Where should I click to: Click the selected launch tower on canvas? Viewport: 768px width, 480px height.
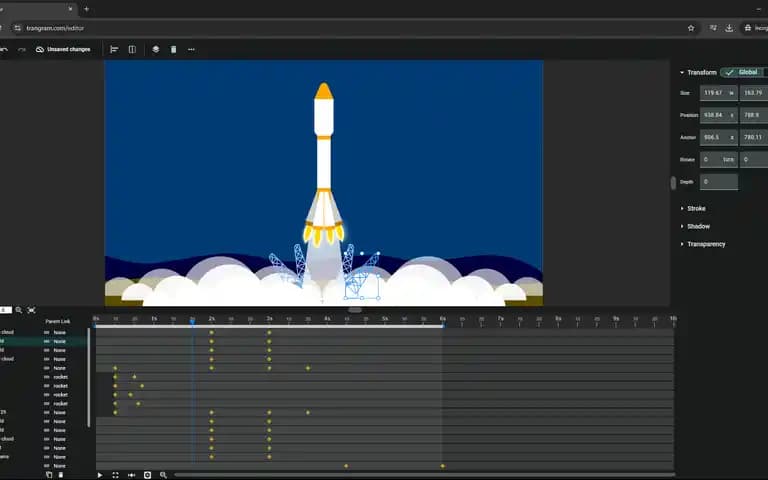coord(362,277)
